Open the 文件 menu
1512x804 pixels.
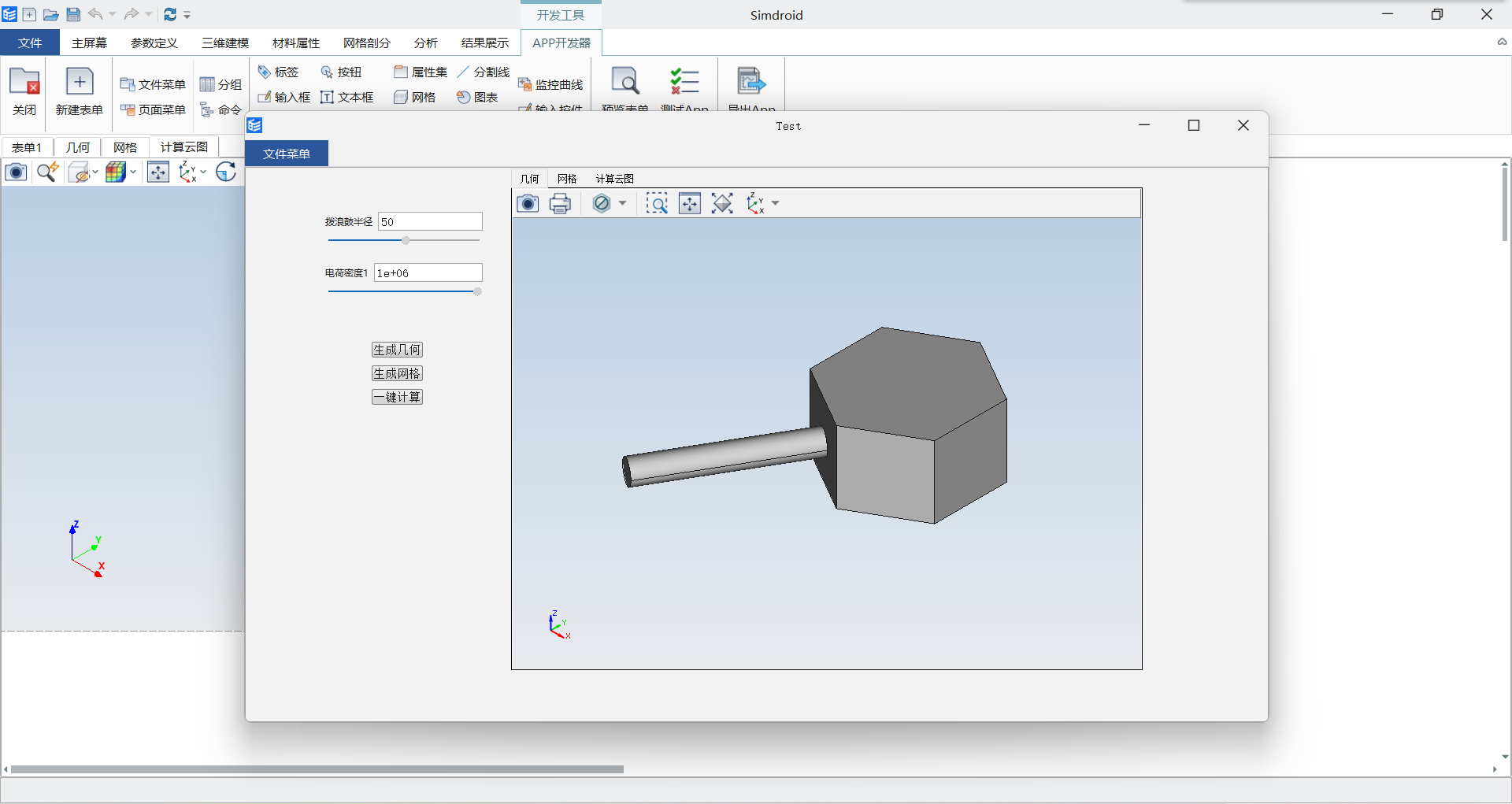coord(30,43)
